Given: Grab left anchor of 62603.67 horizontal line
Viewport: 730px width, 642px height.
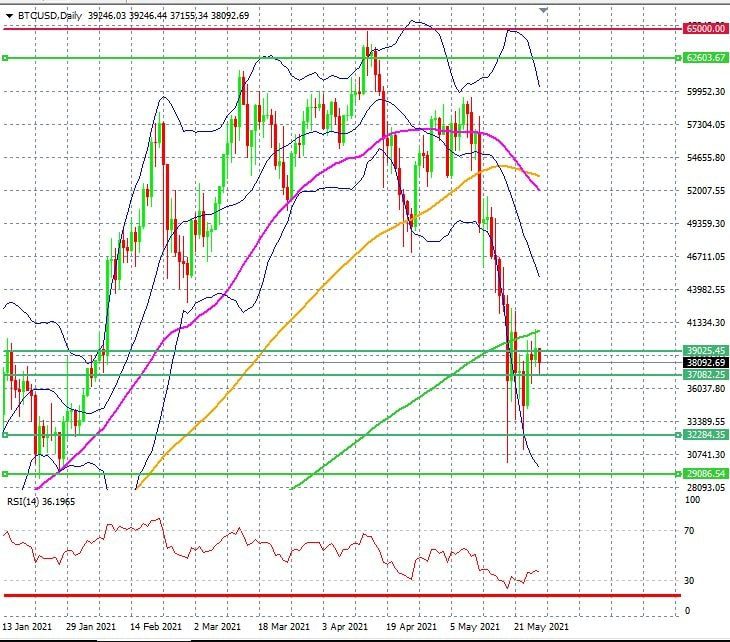Looking at the screenshot, I should point(5,58).
